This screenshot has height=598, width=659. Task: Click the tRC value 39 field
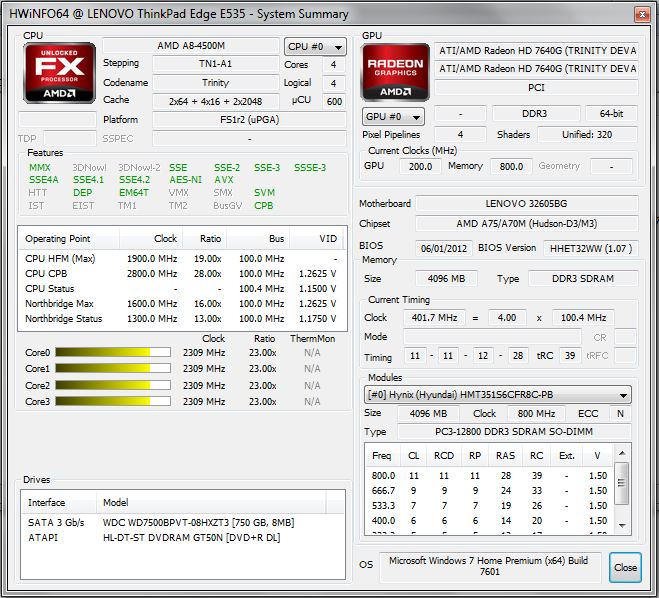point(570,356)
